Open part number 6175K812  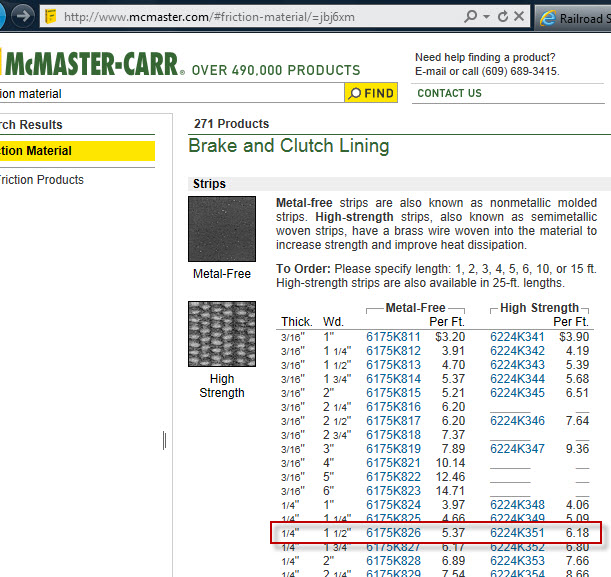pyautogui.click(x=393, y=351)
